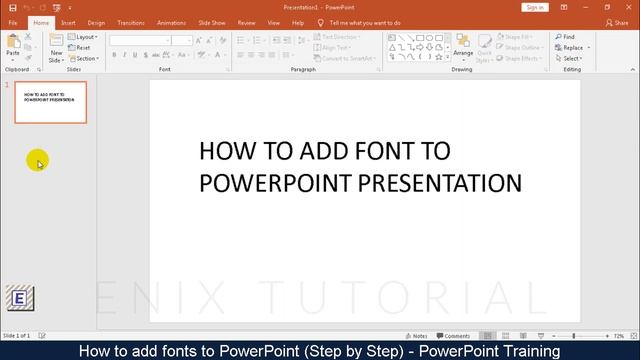
Task: Click Decrease List Level icon
Action: coord(276,40)
